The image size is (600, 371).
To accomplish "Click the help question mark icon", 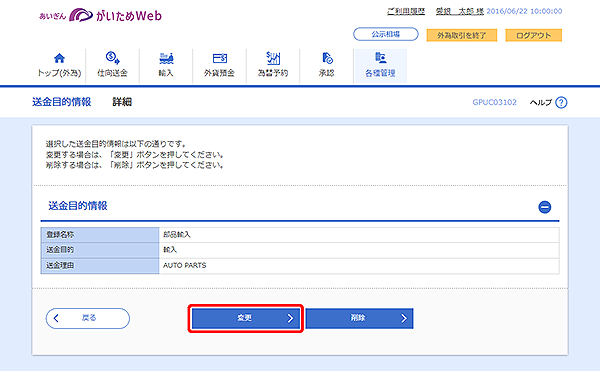I will (561, 103).
